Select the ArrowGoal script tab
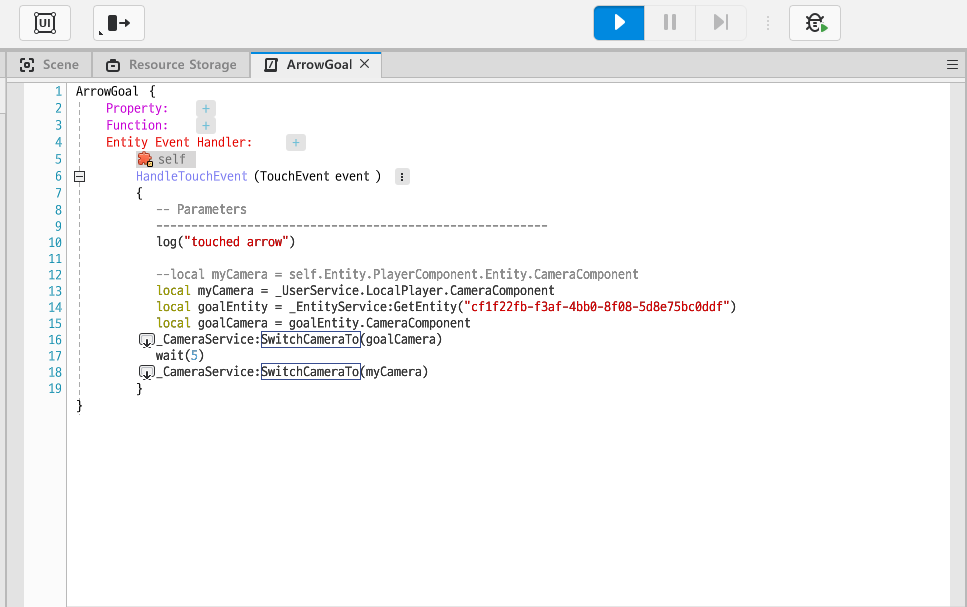Viewport: 967px width, 607px height. point(316,65)
